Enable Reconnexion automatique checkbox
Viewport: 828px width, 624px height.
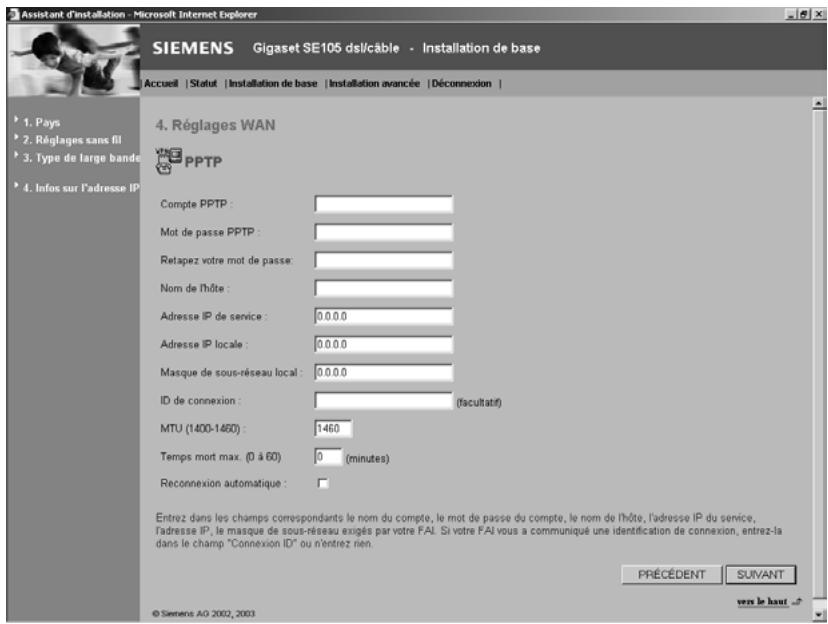coord(323,483)
